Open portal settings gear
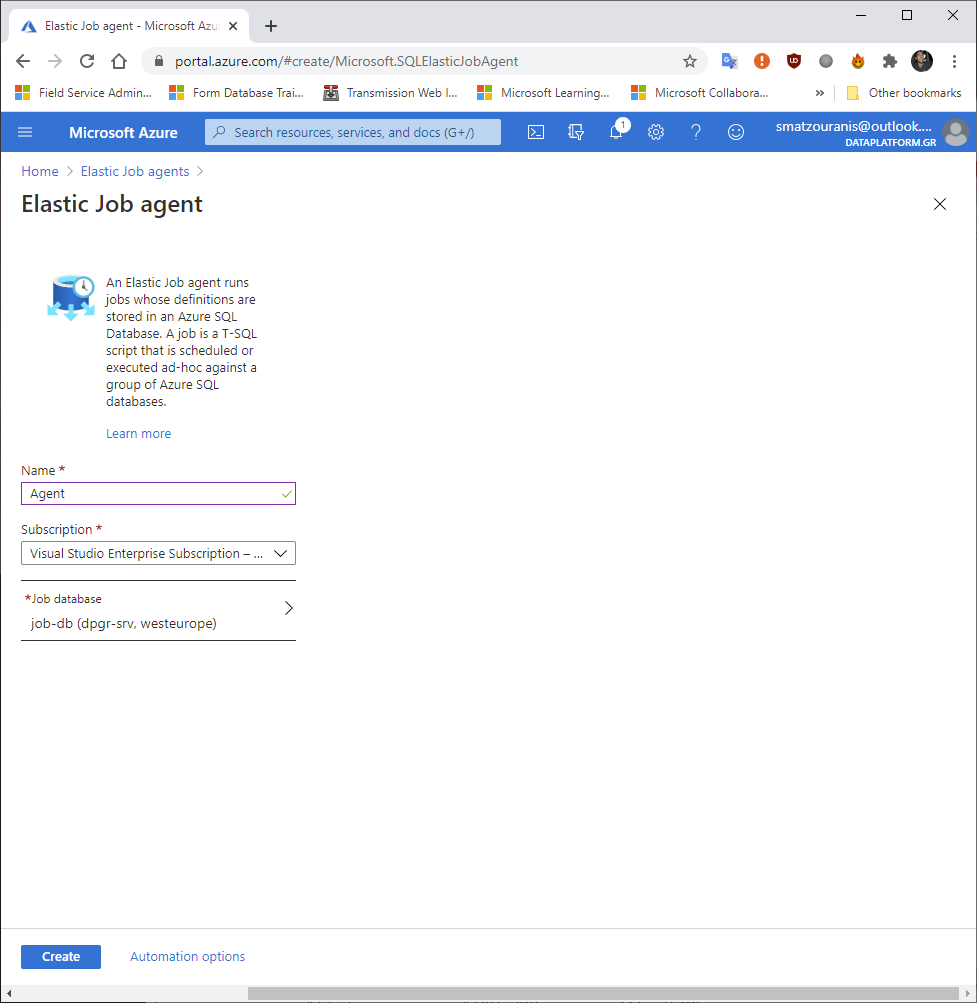 tap(656, 132)
